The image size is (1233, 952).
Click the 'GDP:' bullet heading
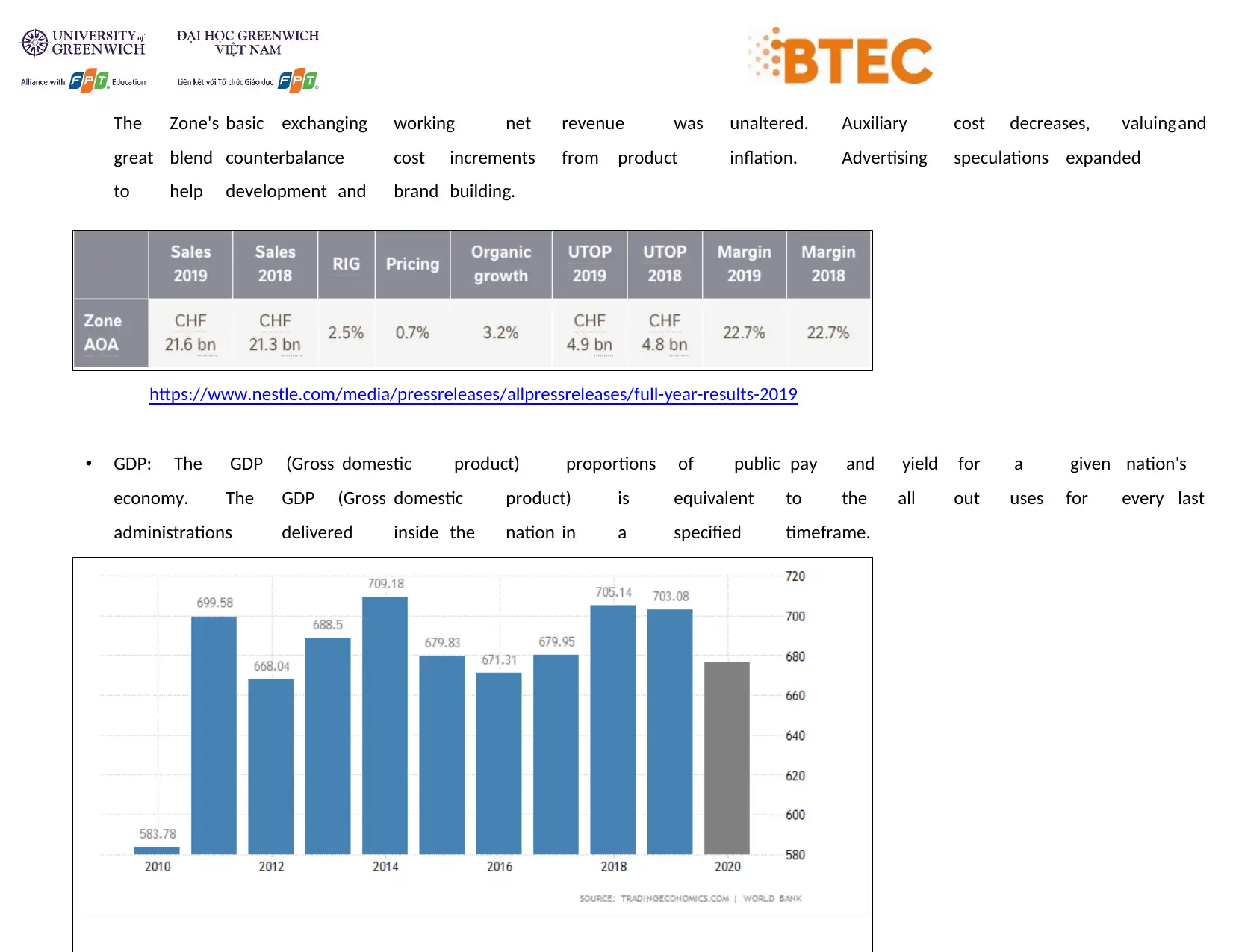pyautogui.click(x=132, y=464)
